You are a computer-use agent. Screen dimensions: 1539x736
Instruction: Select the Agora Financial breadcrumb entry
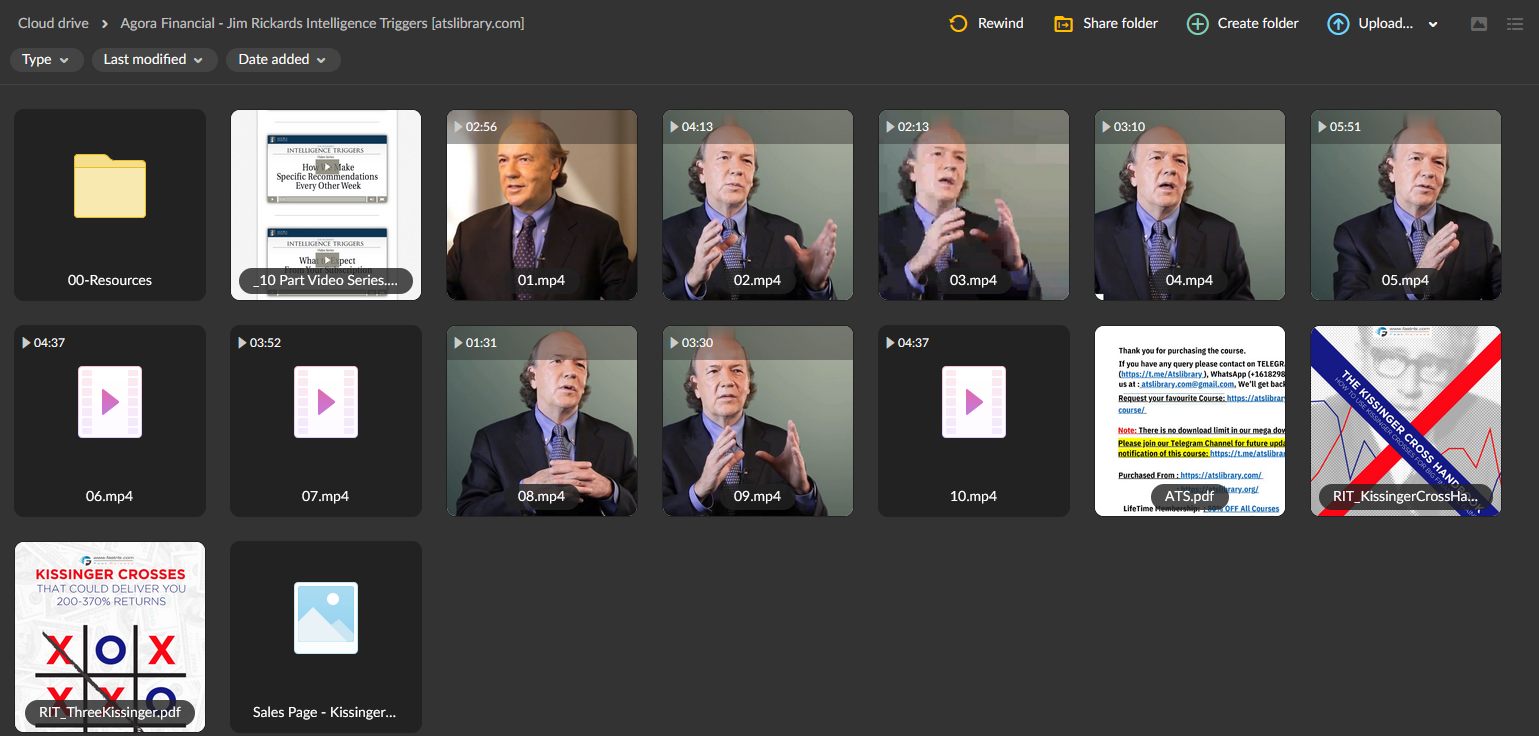click(x=321, y=22)
